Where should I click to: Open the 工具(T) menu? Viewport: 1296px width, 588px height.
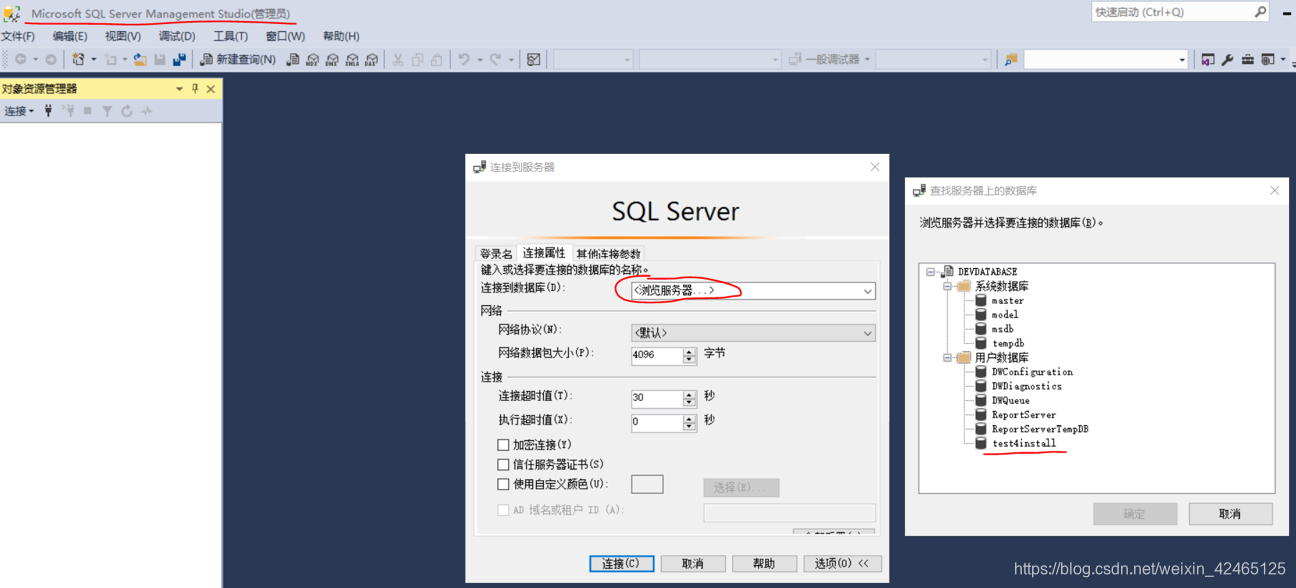pos(230,36)
